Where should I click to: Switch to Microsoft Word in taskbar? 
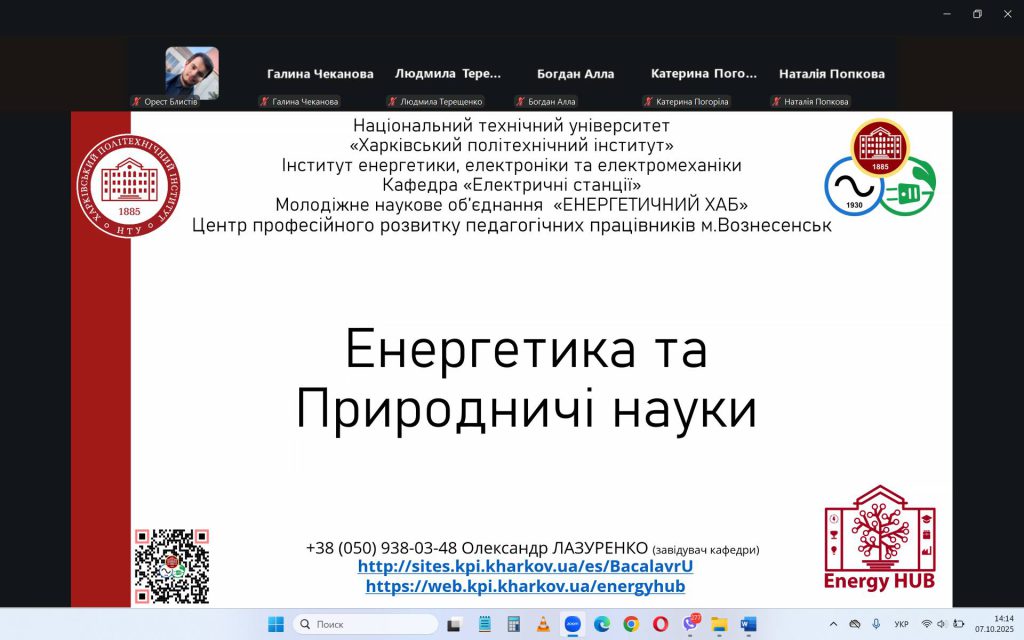748,624
